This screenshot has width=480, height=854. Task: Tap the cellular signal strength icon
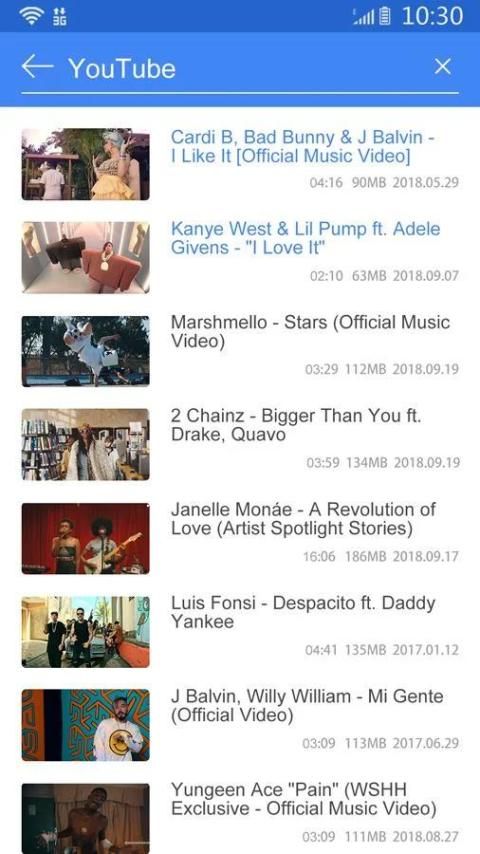click(x=364, y=17)
